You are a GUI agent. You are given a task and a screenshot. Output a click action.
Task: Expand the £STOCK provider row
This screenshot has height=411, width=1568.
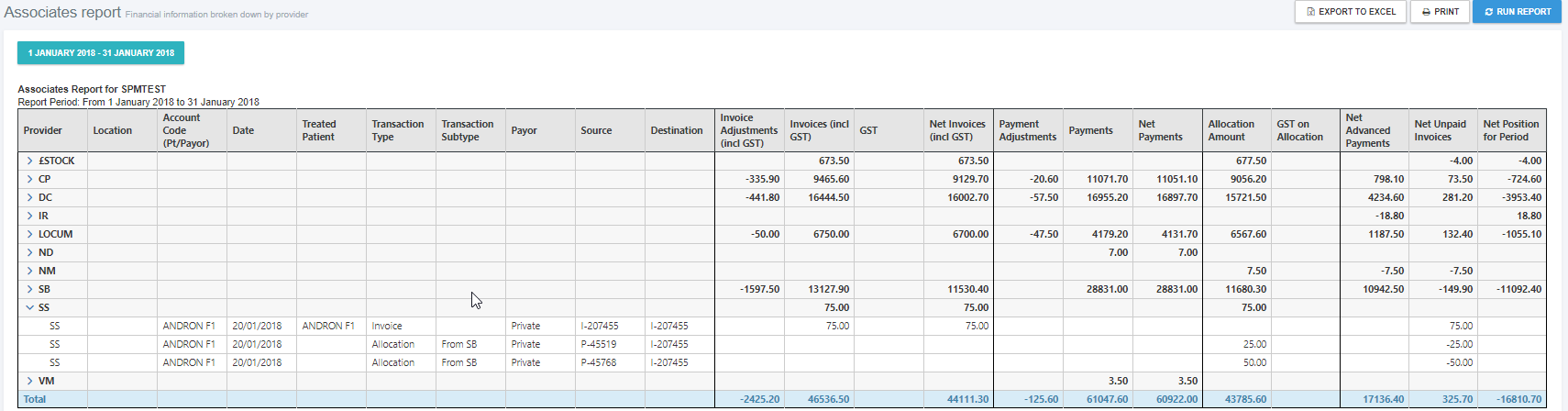(x=29, y=161)
